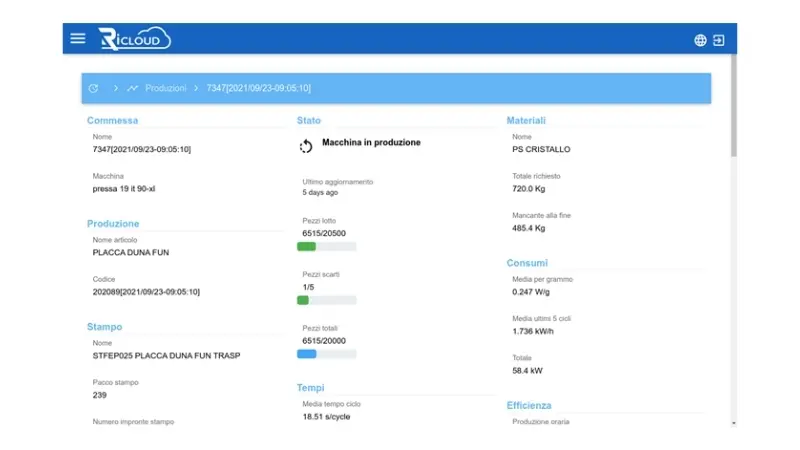800x450 pixels.
Task: Click the RiCloud logo
Action: [x=135, y=38]
